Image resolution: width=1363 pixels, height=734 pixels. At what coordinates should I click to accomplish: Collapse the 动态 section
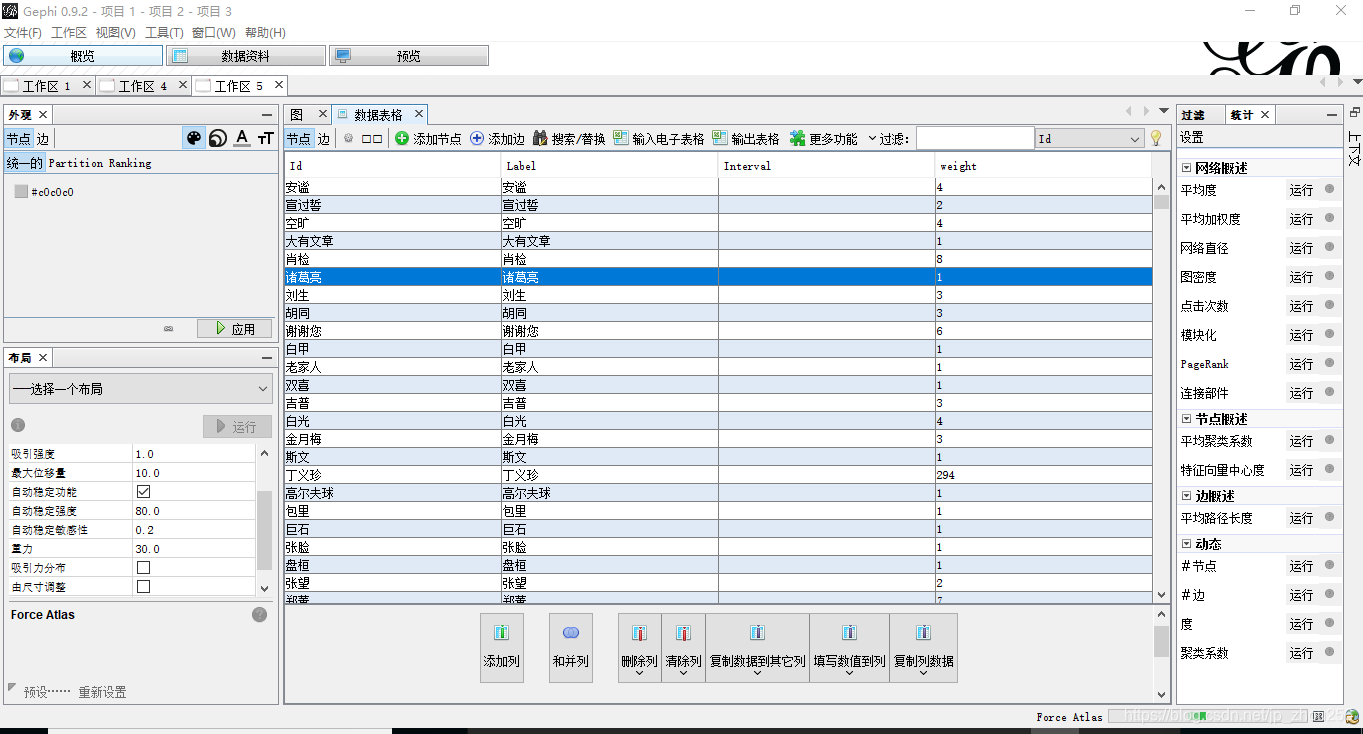(x=1187, y=544)
